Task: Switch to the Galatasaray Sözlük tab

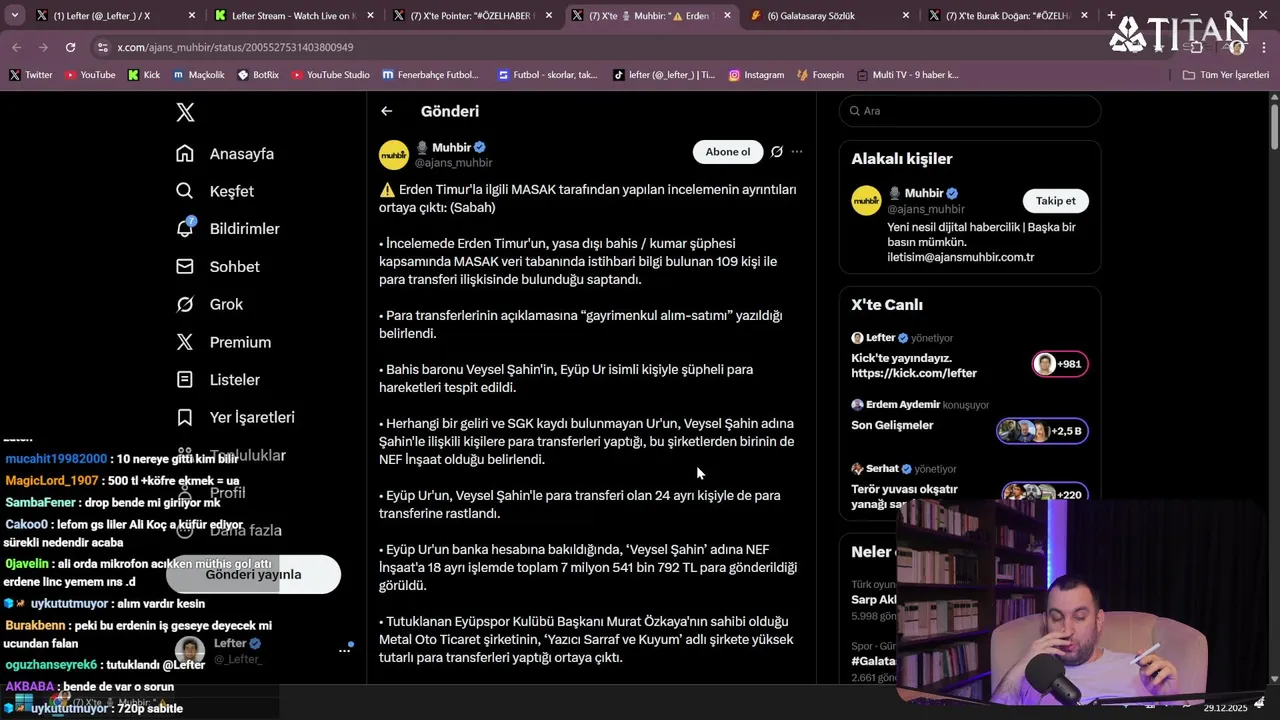Action: click(829, 16)
